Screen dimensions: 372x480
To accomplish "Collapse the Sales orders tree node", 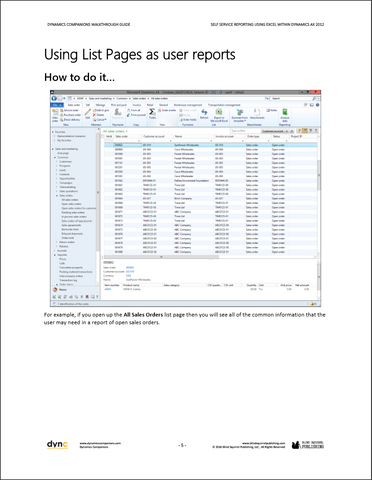I will [57, 196].
